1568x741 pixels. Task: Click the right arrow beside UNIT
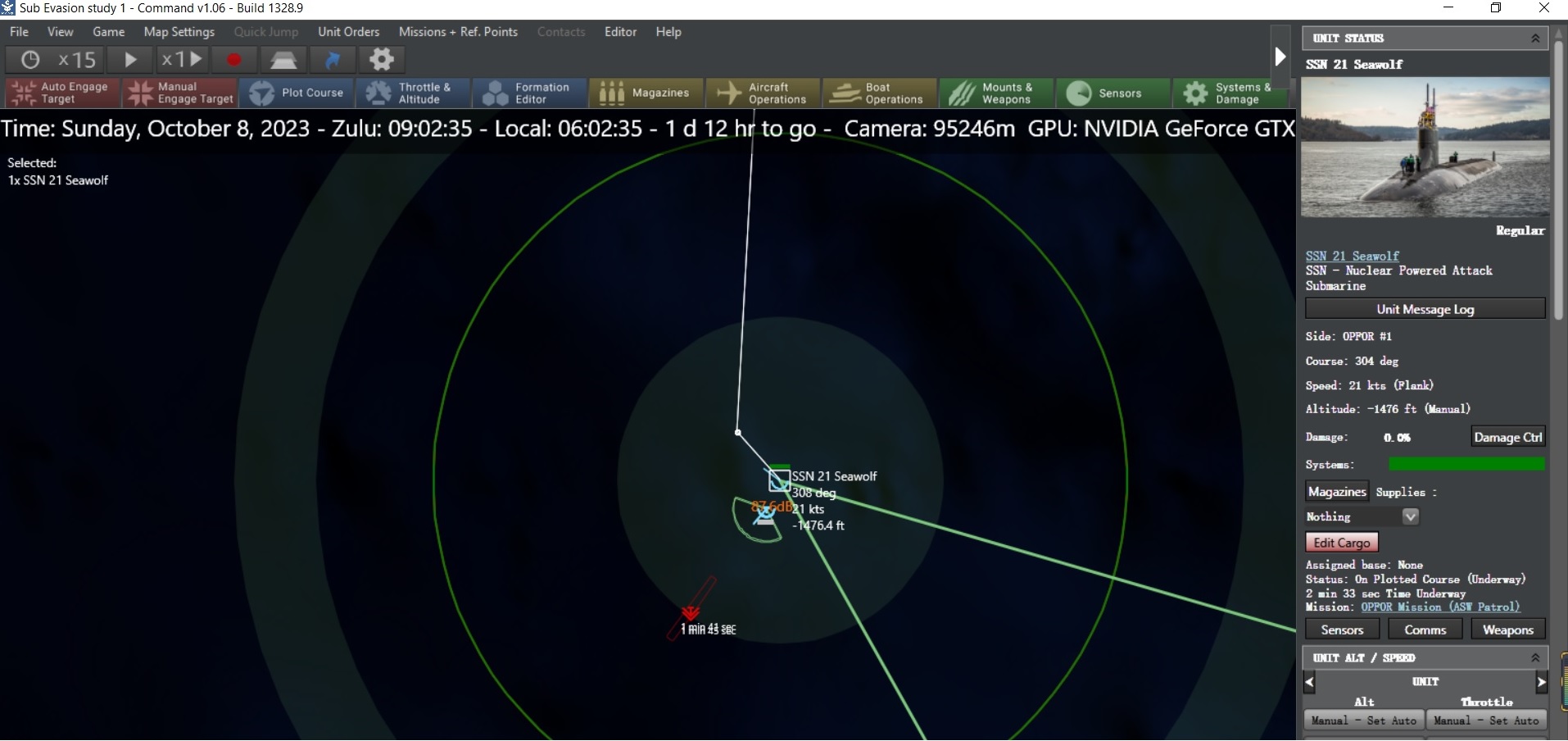point(1541,682)
